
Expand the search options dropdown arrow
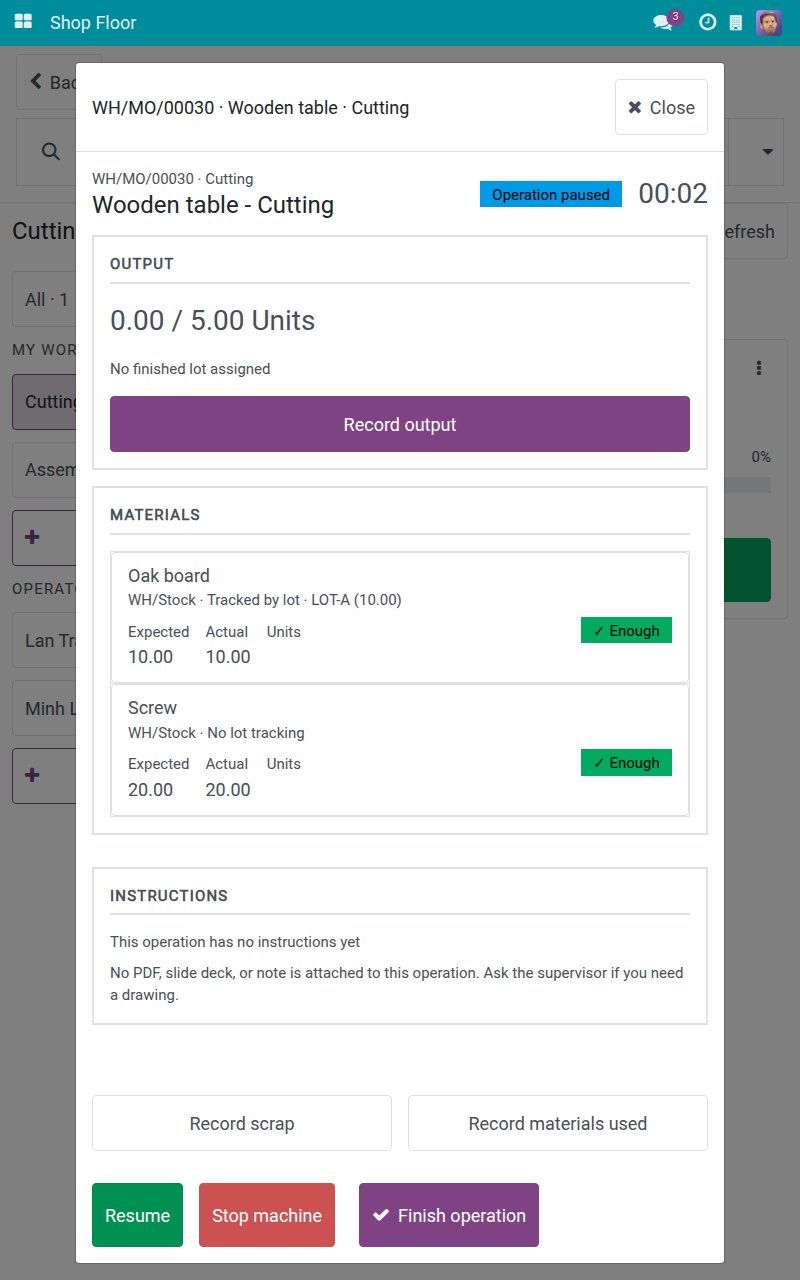coord(768,152)
